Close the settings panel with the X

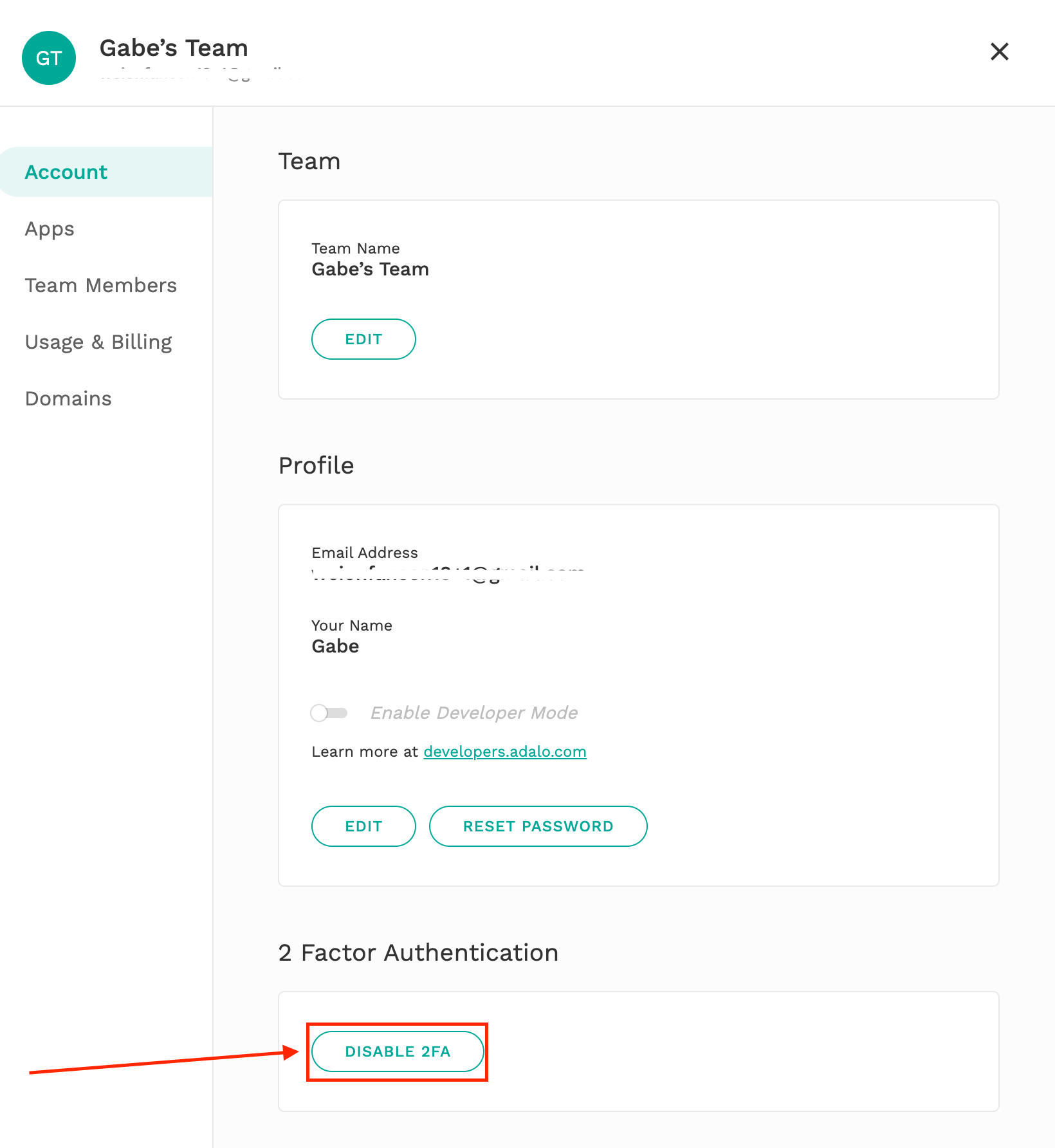pyautogui.click(x=999, y=51)
